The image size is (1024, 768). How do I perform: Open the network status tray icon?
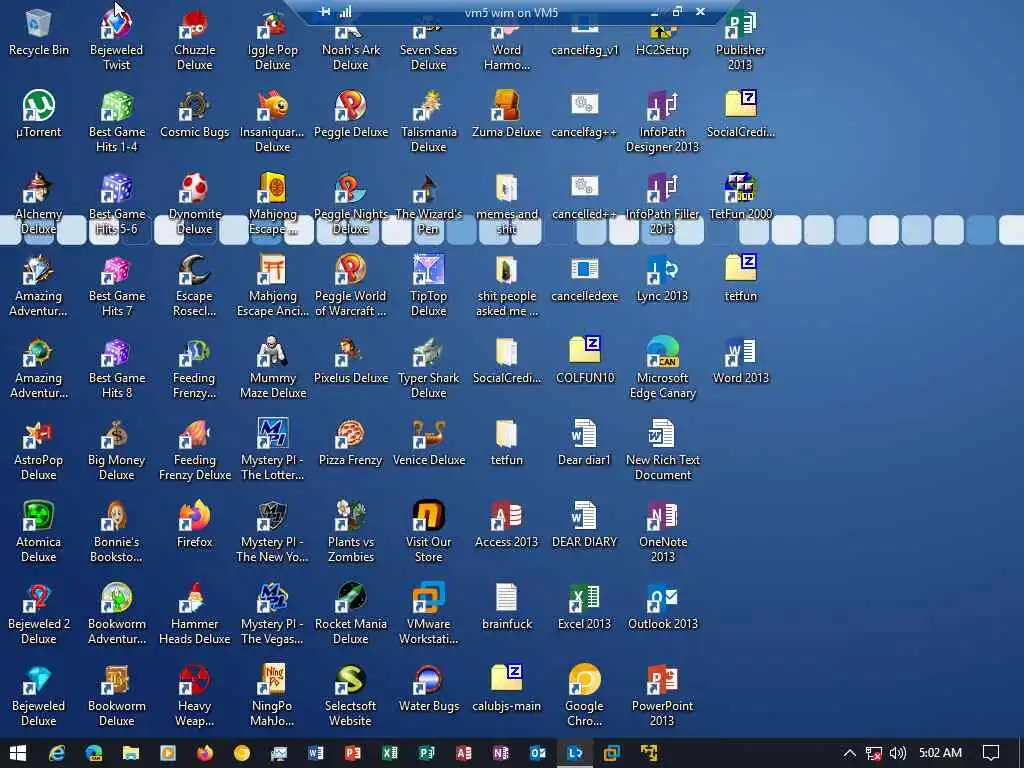[873, 753]
